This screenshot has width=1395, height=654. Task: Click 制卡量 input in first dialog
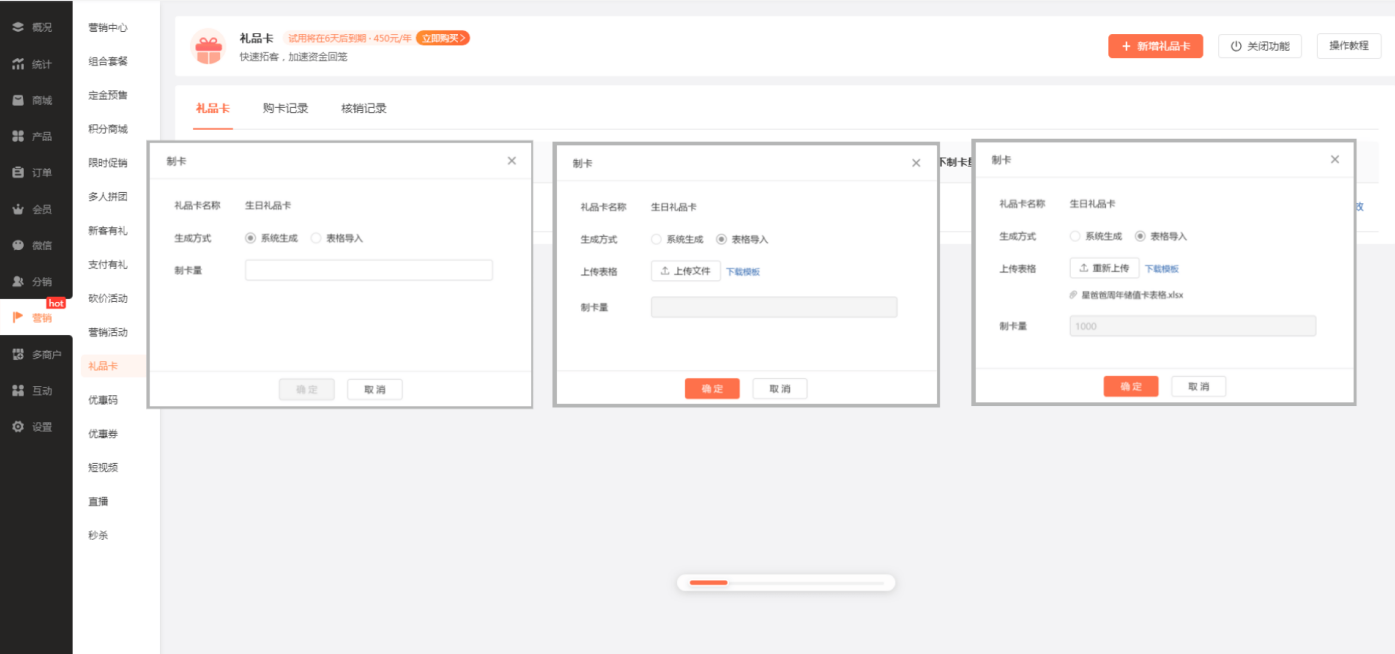click(369, 270)
